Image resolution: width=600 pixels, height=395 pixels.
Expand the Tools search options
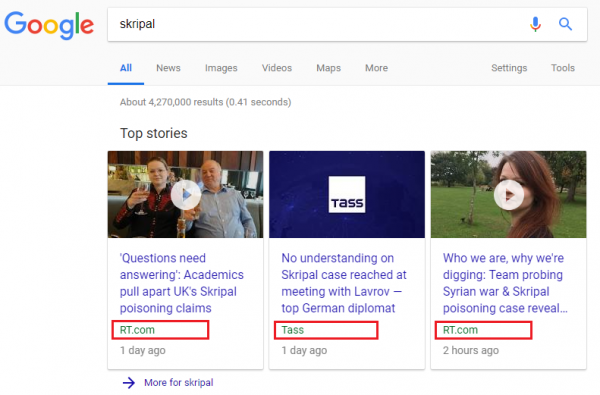563,68
